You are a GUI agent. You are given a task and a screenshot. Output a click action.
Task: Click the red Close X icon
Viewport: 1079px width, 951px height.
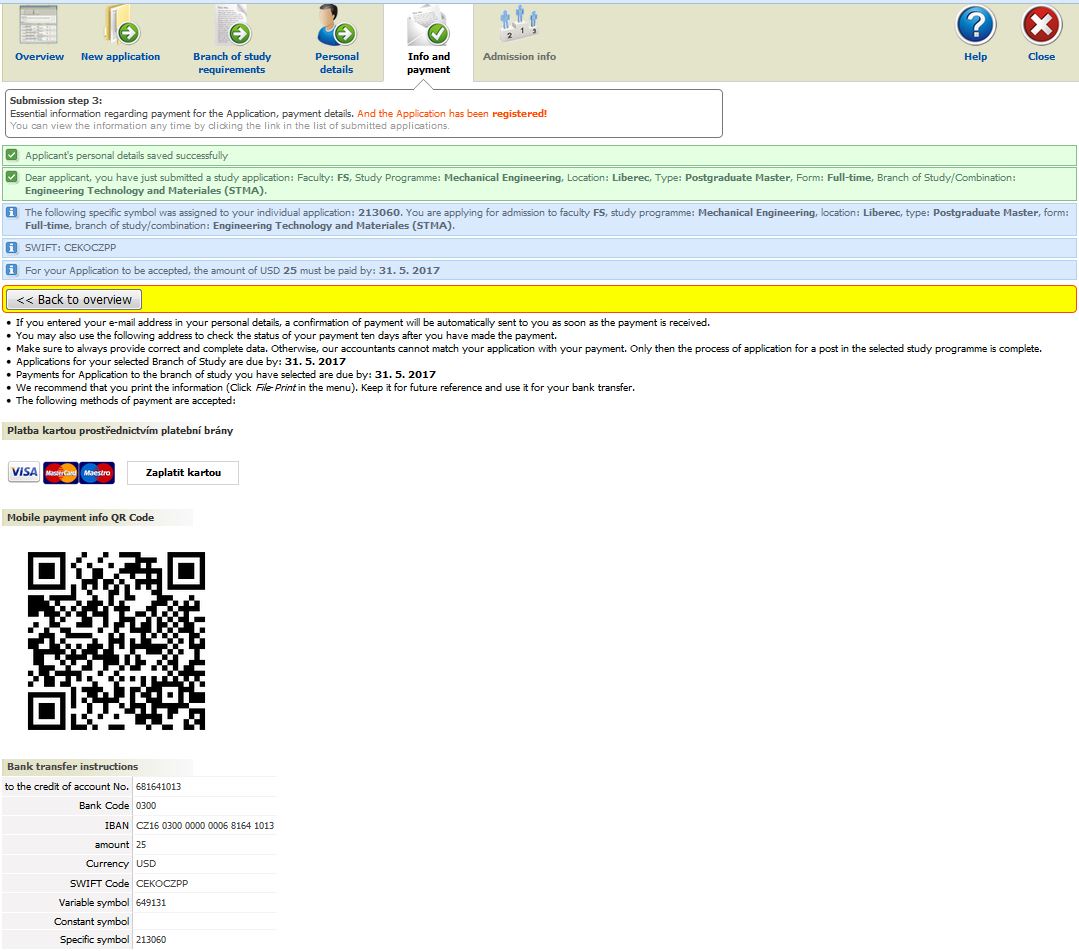[1041, 25]
